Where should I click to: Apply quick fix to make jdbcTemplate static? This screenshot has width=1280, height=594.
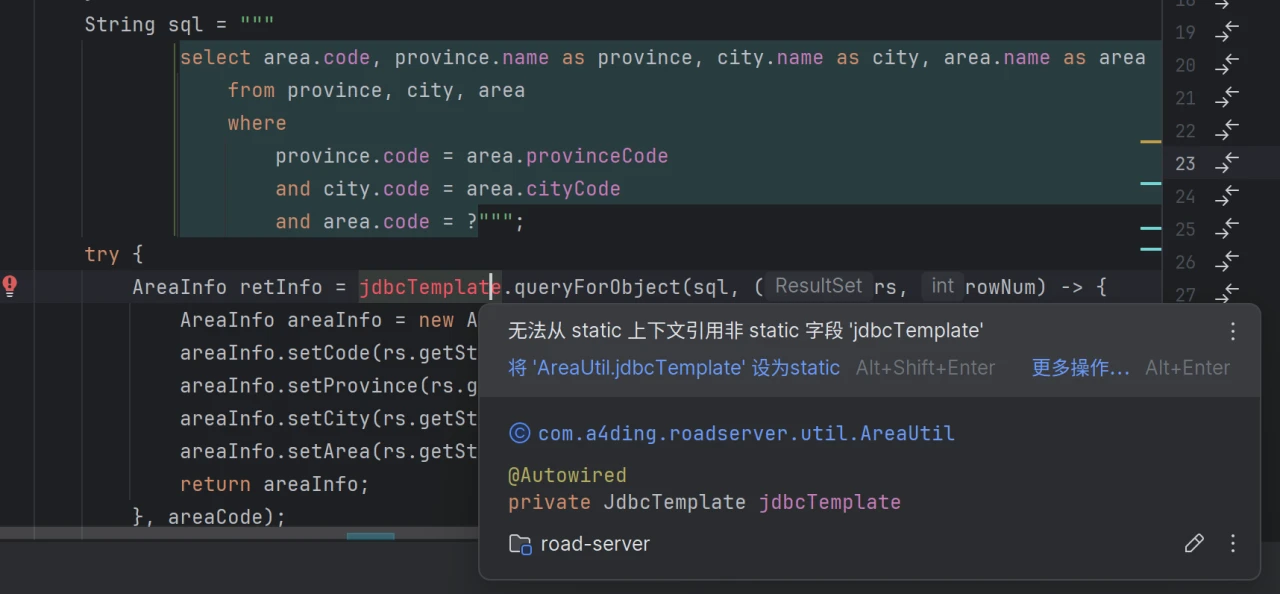click(x=674, y=368)
